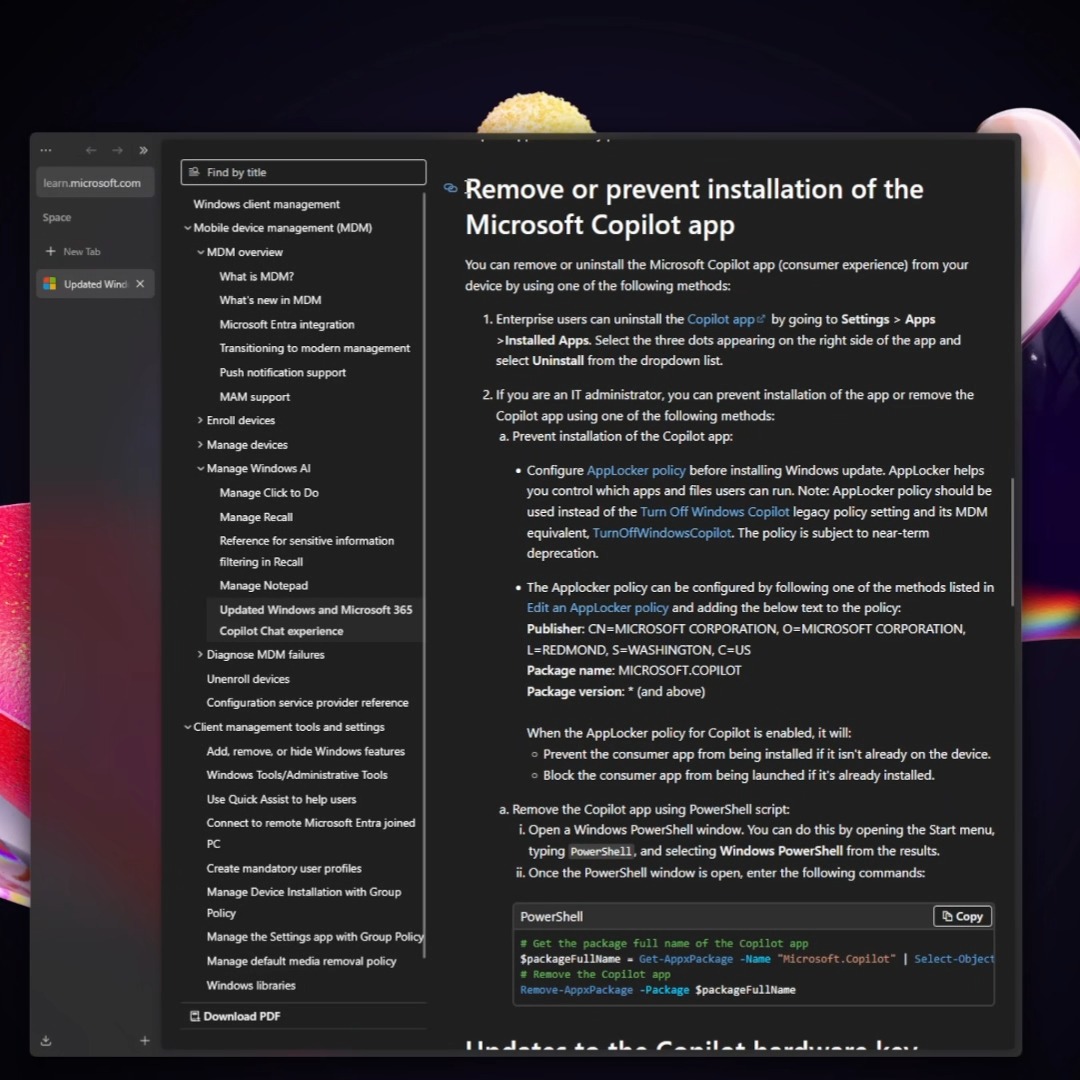The width and height of the screenshot is (1080, 1080).
Task: Open the browser three-dots menu
Action: point(45,150)
